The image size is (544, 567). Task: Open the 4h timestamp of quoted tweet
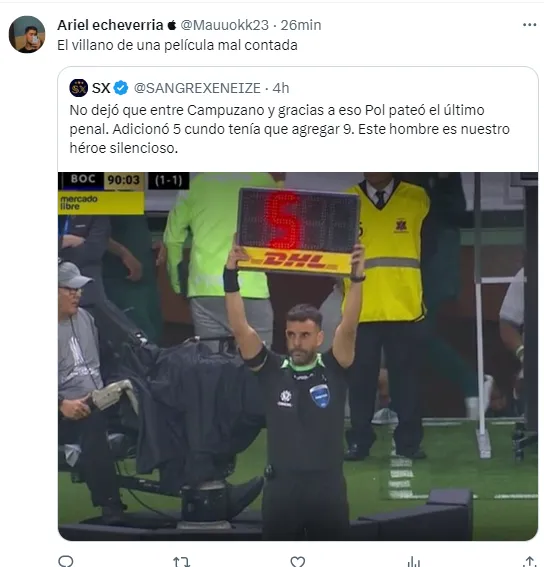pos(281,88)
